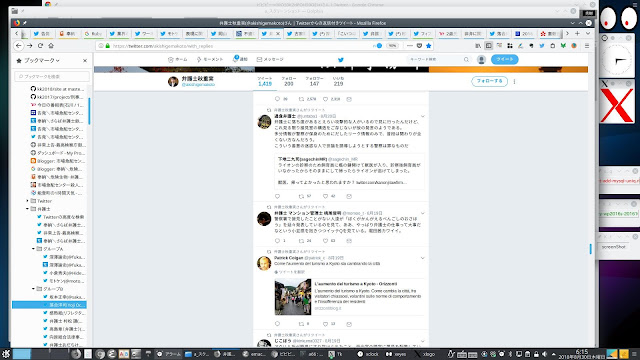Click the Twitter bird extension icon in toolbar

click(x=542, y=46)
